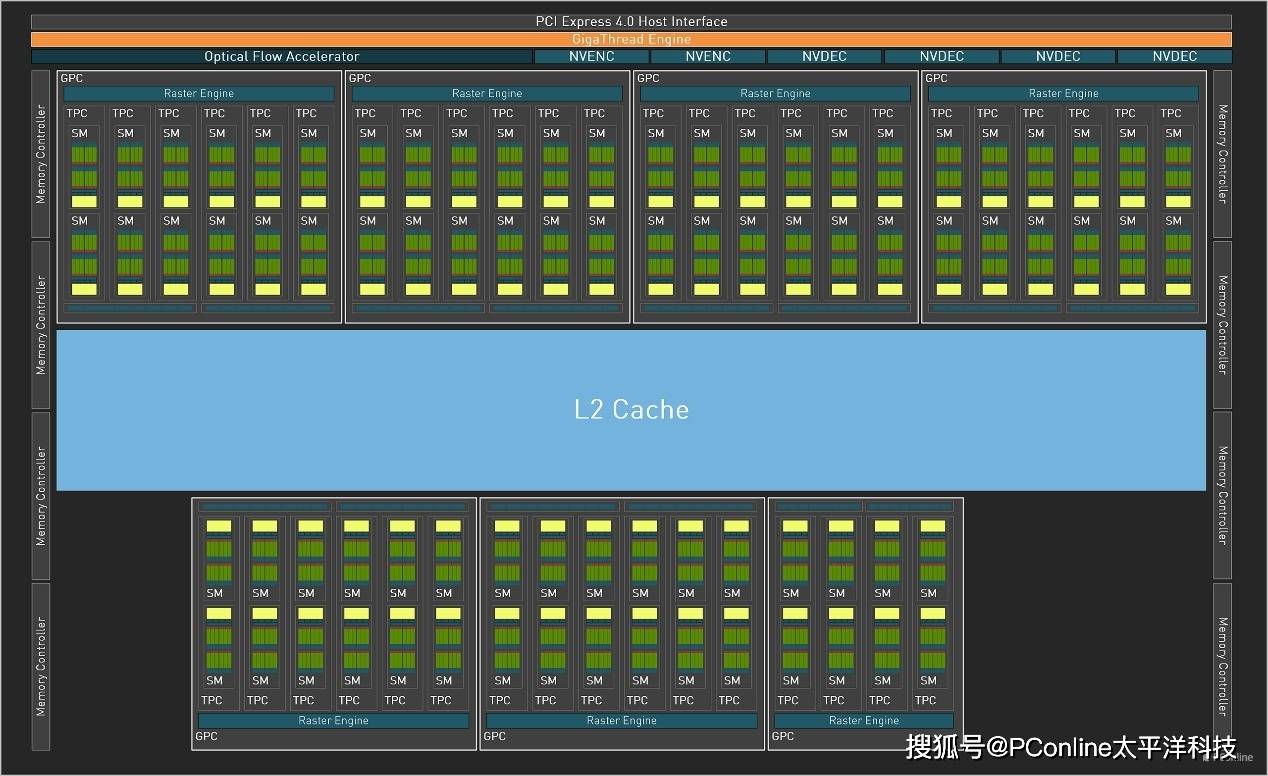
Task: Click the PConline watermark text
Action: coord(1070,747)
